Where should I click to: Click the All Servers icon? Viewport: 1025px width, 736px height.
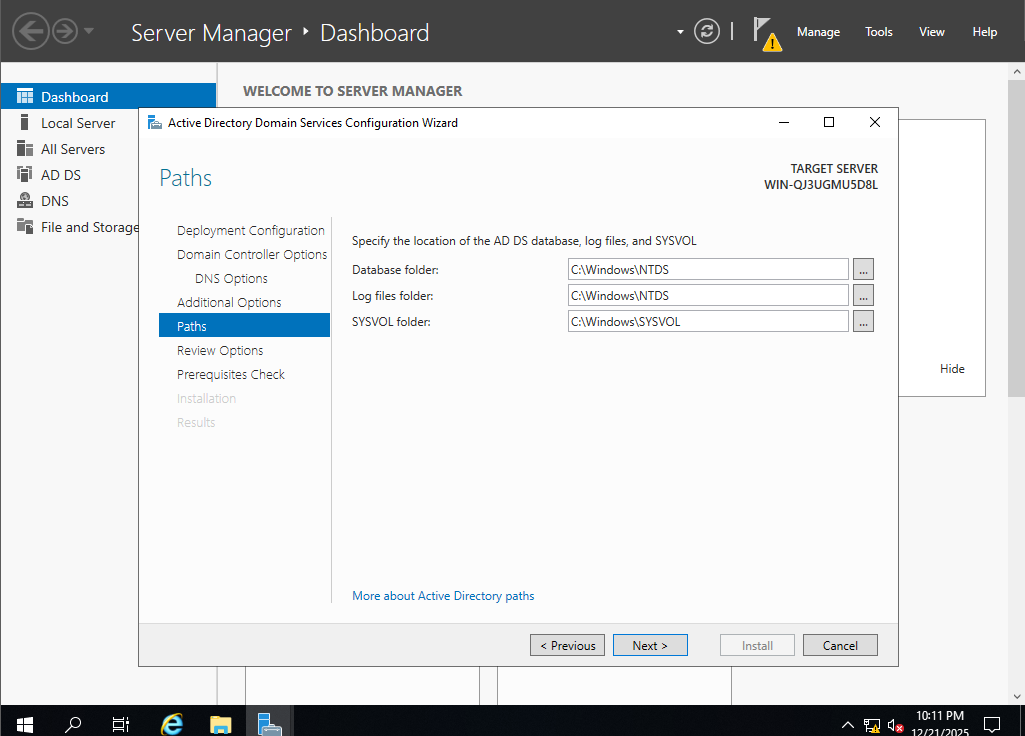coord(25,148)
